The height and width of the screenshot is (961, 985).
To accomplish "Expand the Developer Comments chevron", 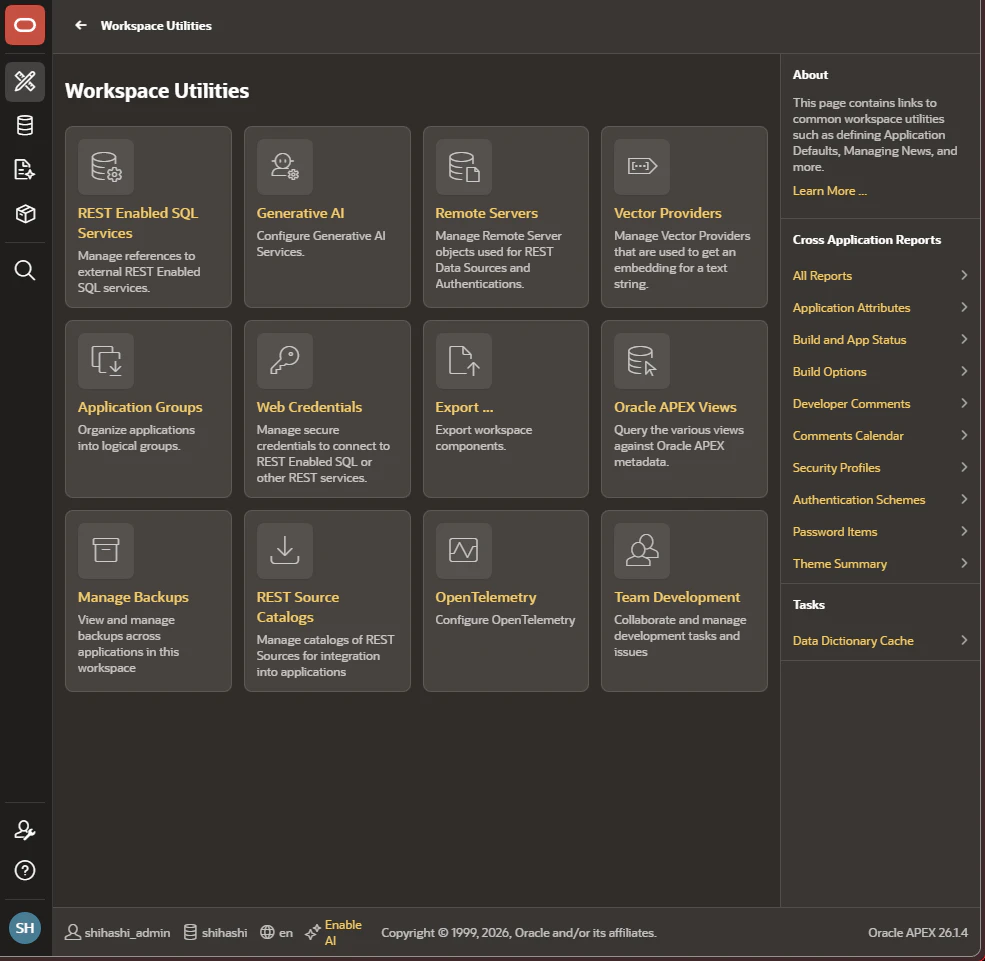I will pos(964,403).
